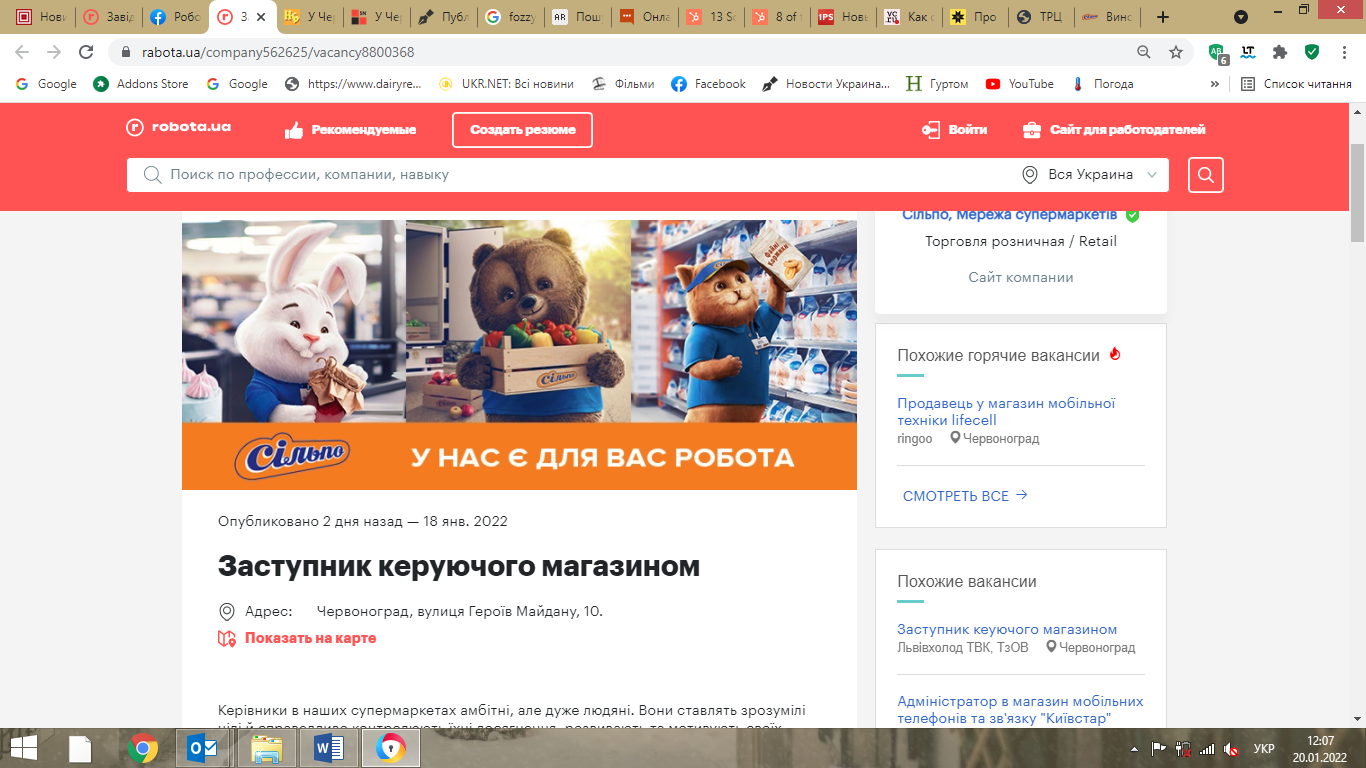Click the Создать резюме button
Image resolution: width=1366 pixels, height=768 pixels.
(522, 130)
